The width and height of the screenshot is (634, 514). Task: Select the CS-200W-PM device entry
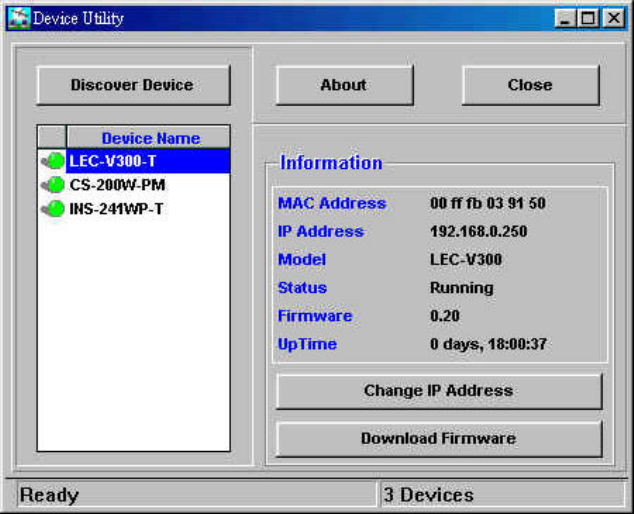pyautogui.click(x=117, y=185)
